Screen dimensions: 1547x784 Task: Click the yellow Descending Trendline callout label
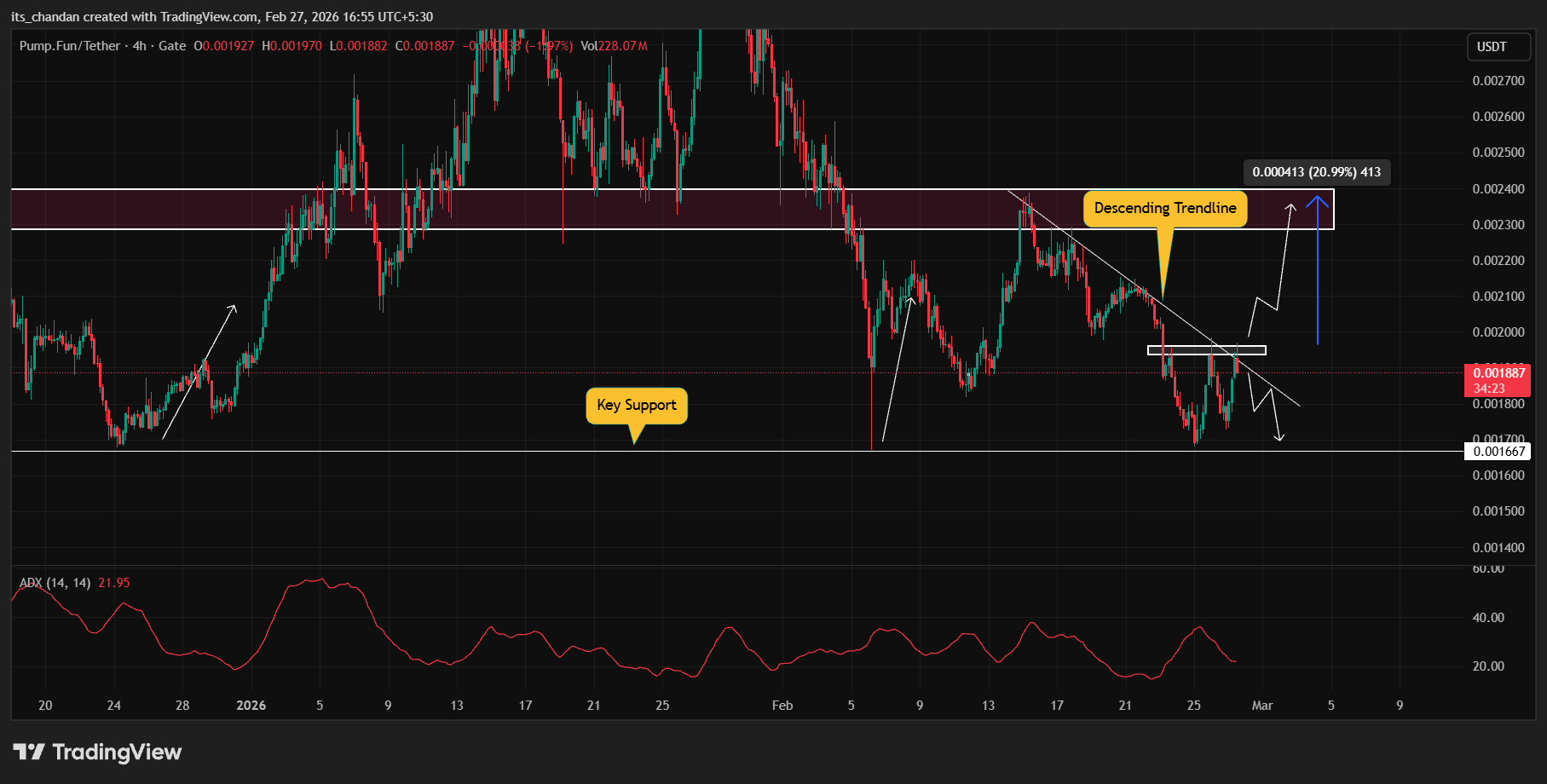[1165, 207]
